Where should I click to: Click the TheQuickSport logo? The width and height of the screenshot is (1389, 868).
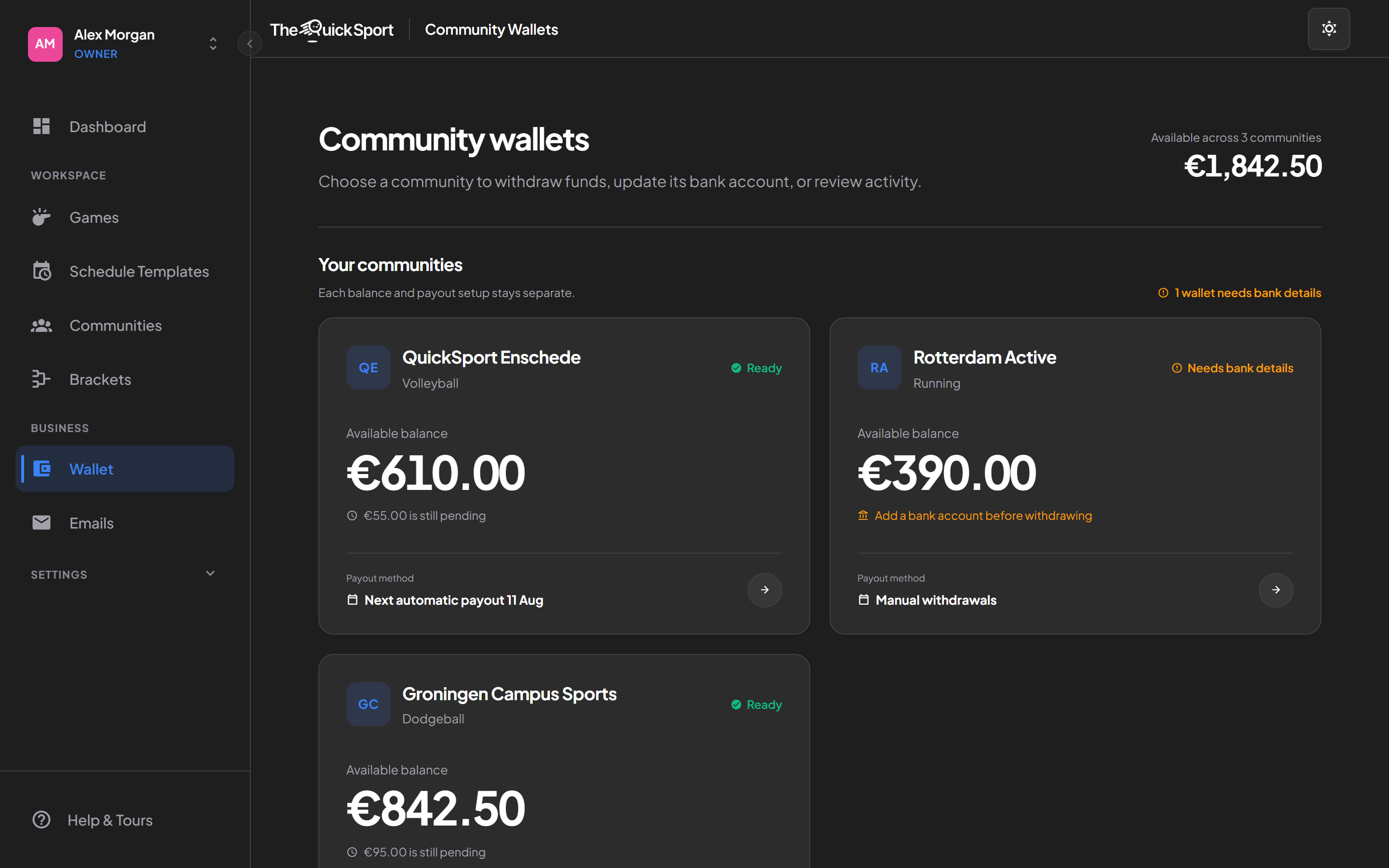point(332,29)
